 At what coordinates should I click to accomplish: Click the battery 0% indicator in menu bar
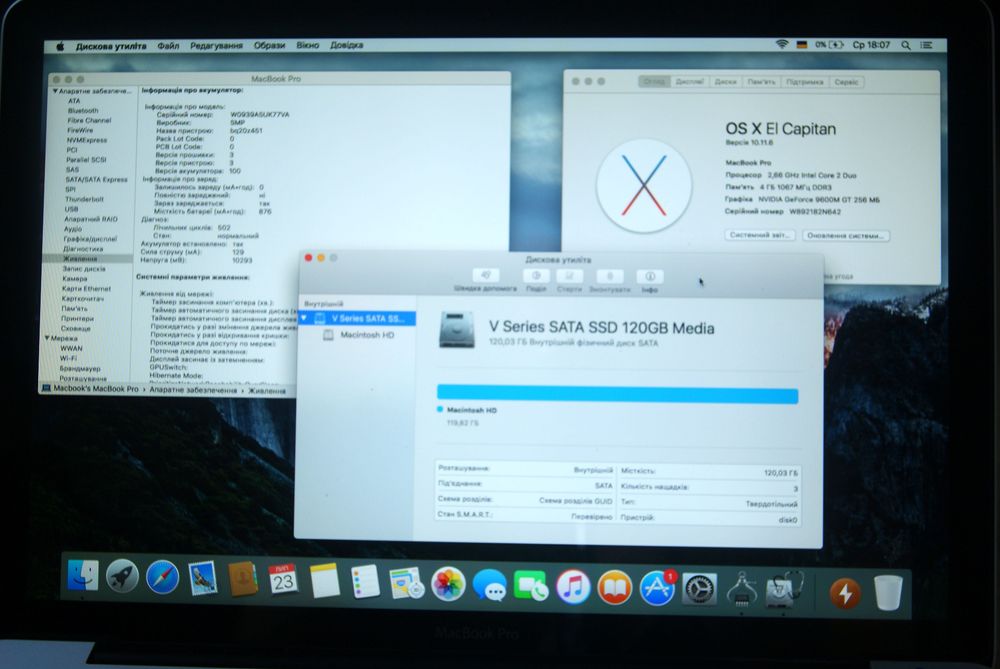tap(829, 45)
